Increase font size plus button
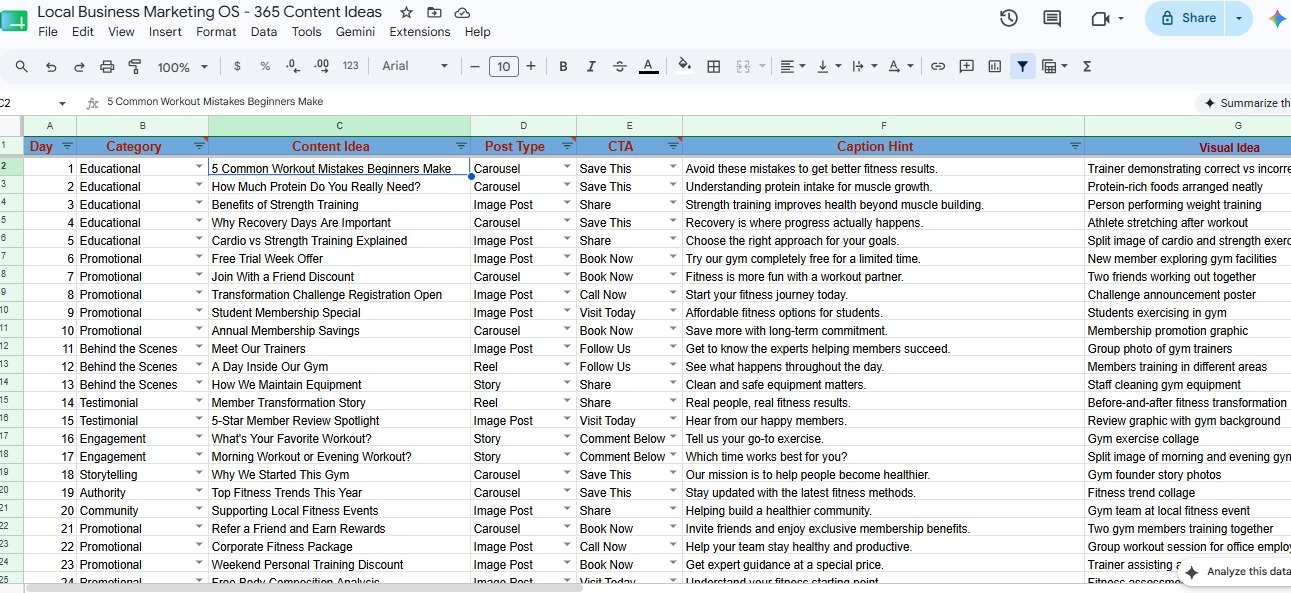1291x593 pixels. (531, 67)
